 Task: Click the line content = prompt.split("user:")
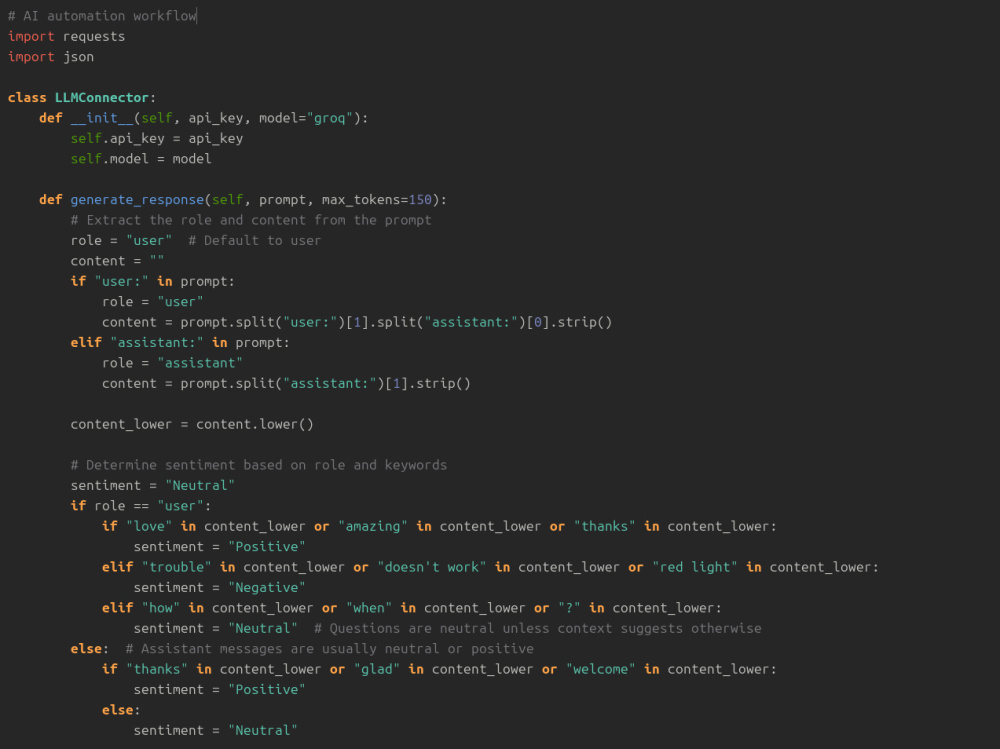point(357,322)
